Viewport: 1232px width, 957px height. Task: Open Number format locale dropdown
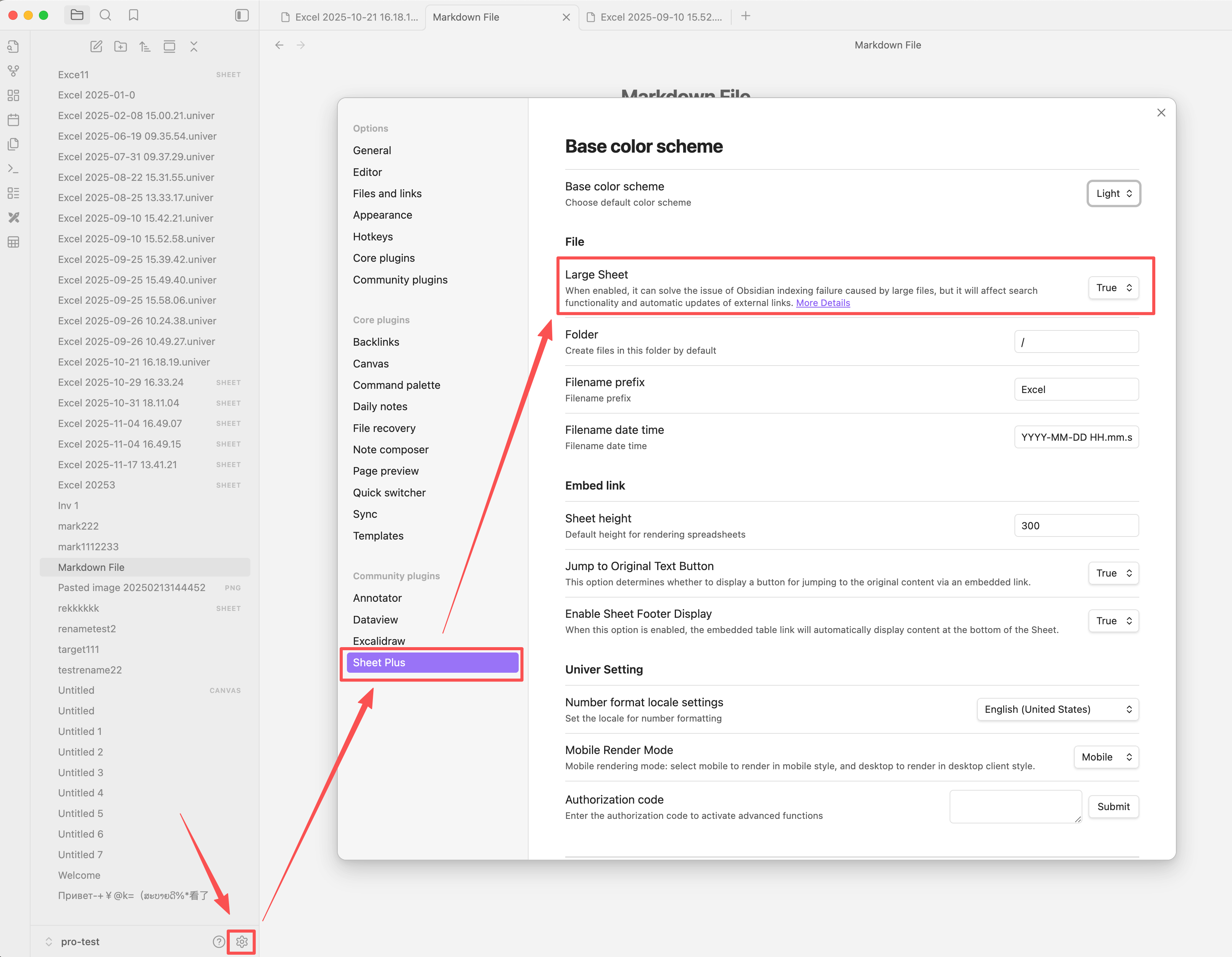pyautogui.click(x=1057, y=709)
